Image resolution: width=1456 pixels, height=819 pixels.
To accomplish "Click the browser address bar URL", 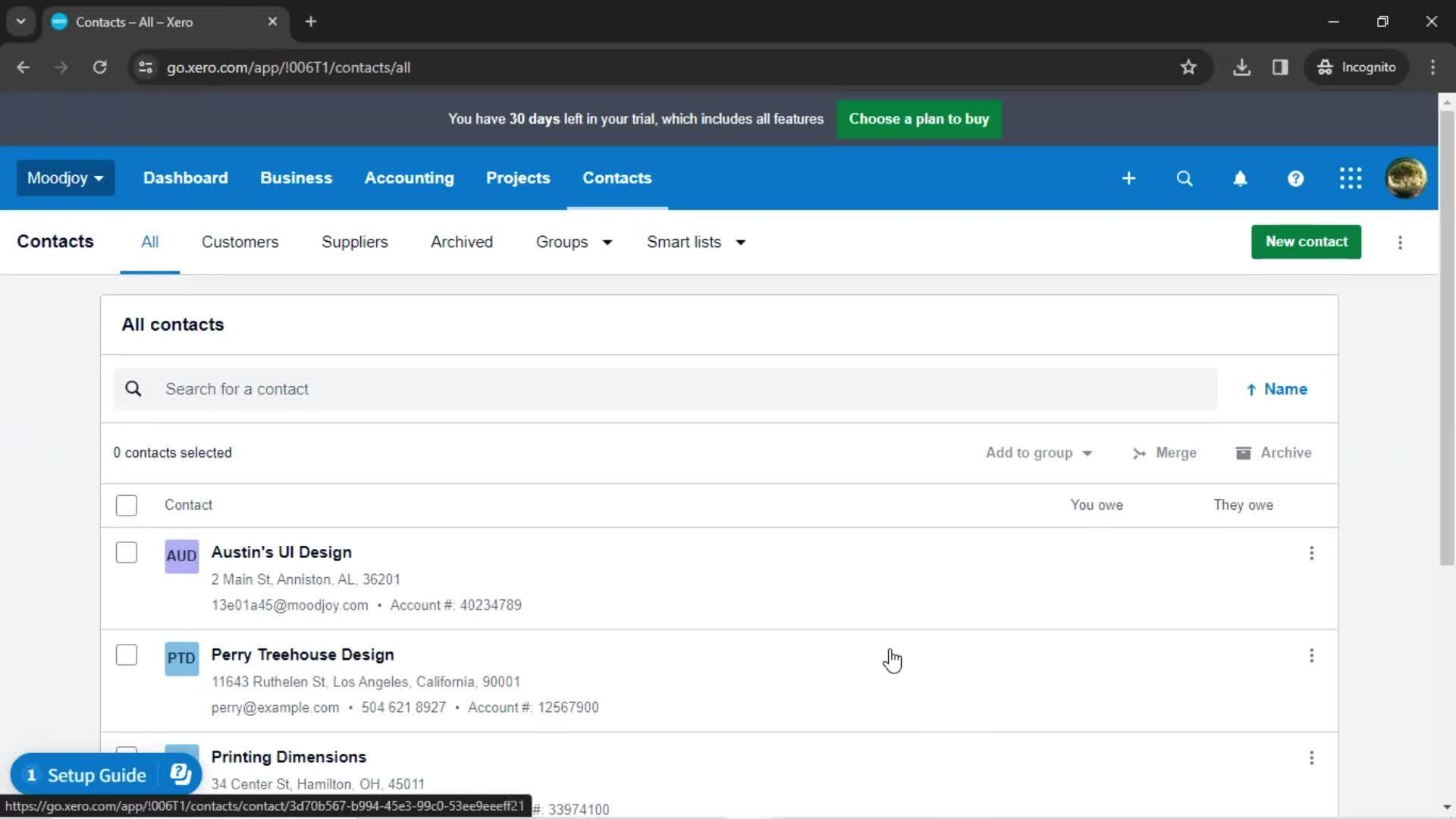I will coord(289,67).
